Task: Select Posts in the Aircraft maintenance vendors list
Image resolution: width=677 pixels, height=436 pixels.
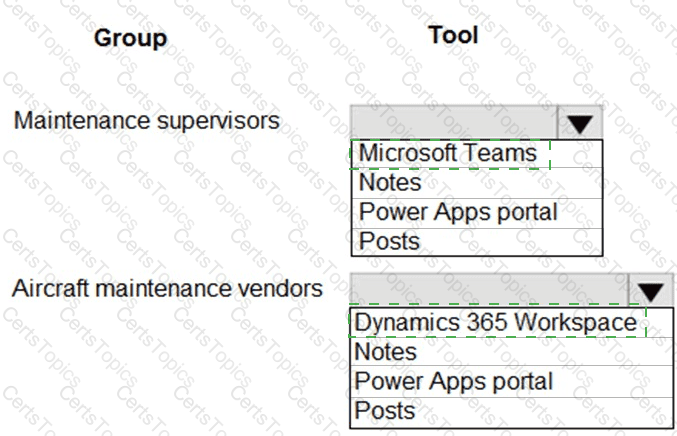Action: coord(385,411)
